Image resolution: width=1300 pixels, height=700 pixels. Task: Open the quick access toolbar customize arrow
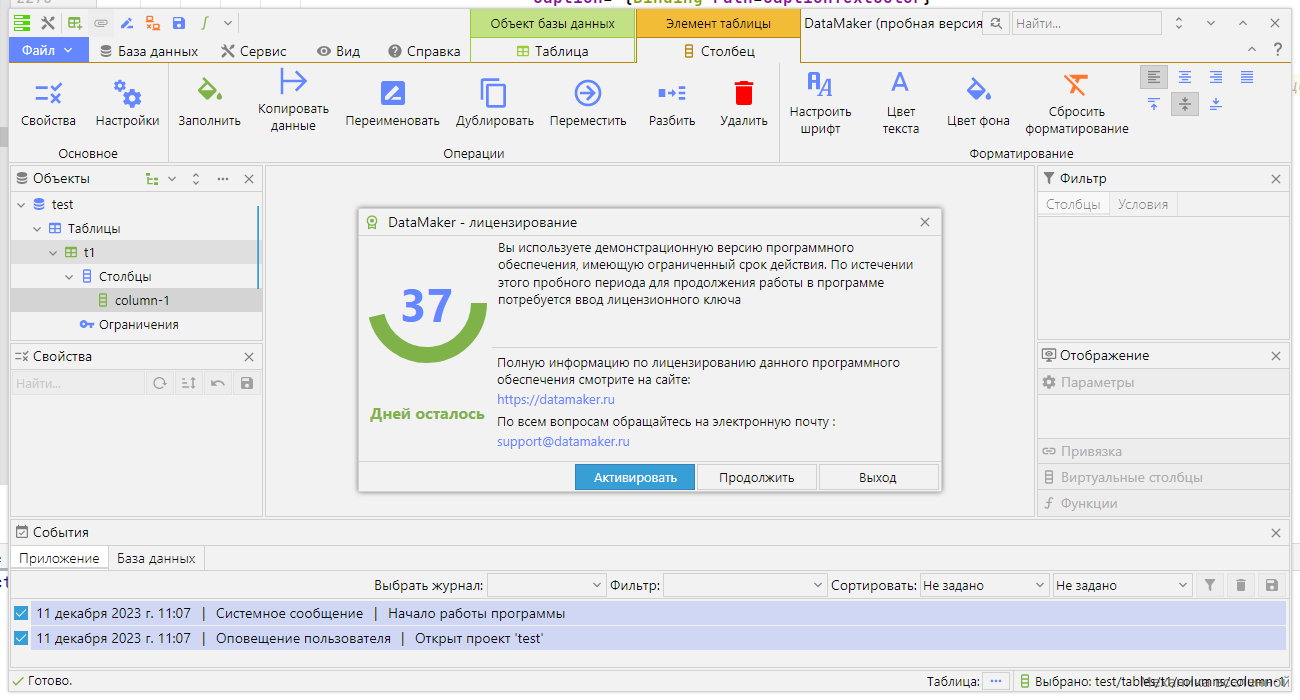228,22
